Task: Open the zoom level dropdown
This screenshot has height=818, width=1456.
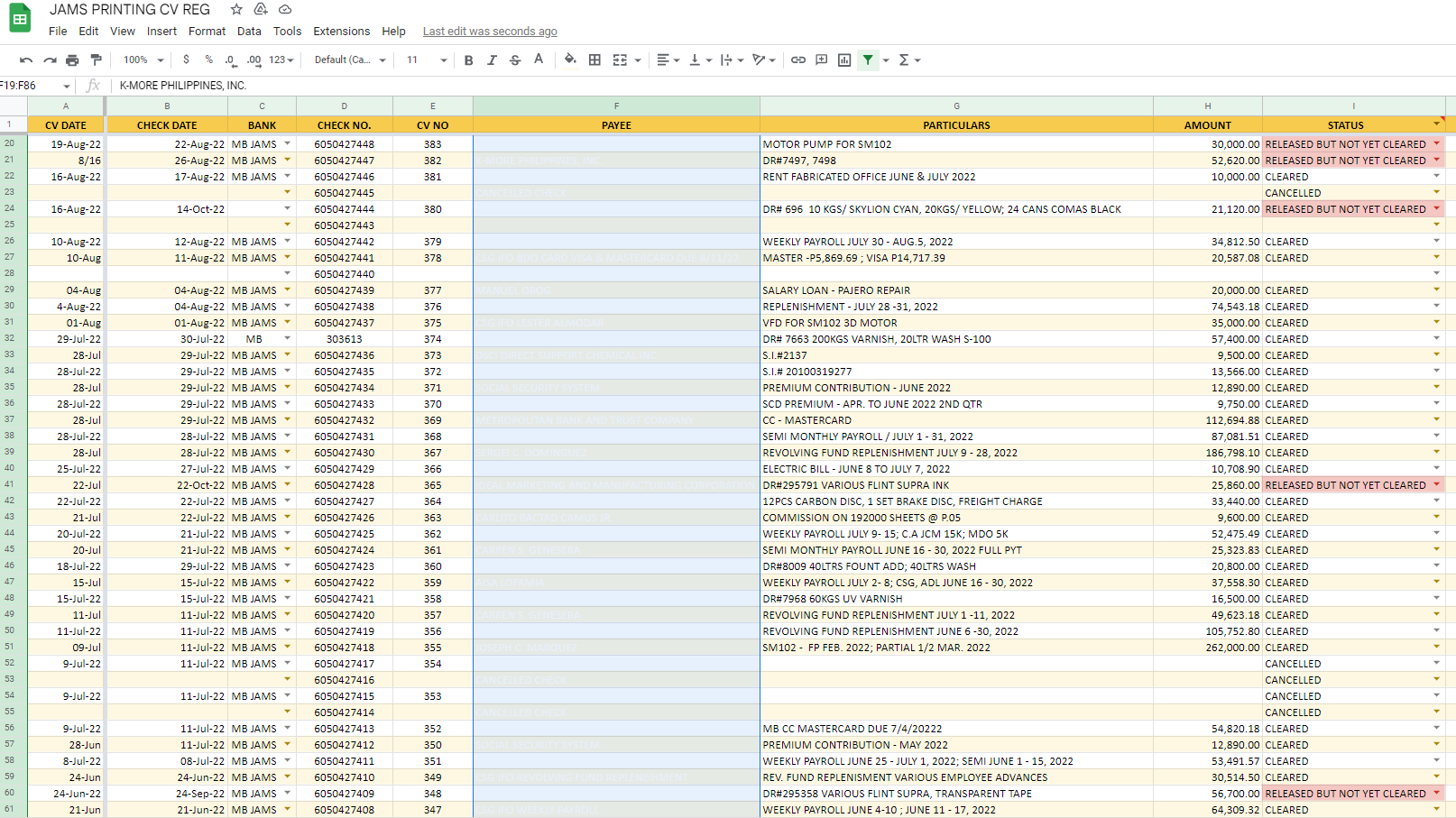Action: [x=143, y=60]
